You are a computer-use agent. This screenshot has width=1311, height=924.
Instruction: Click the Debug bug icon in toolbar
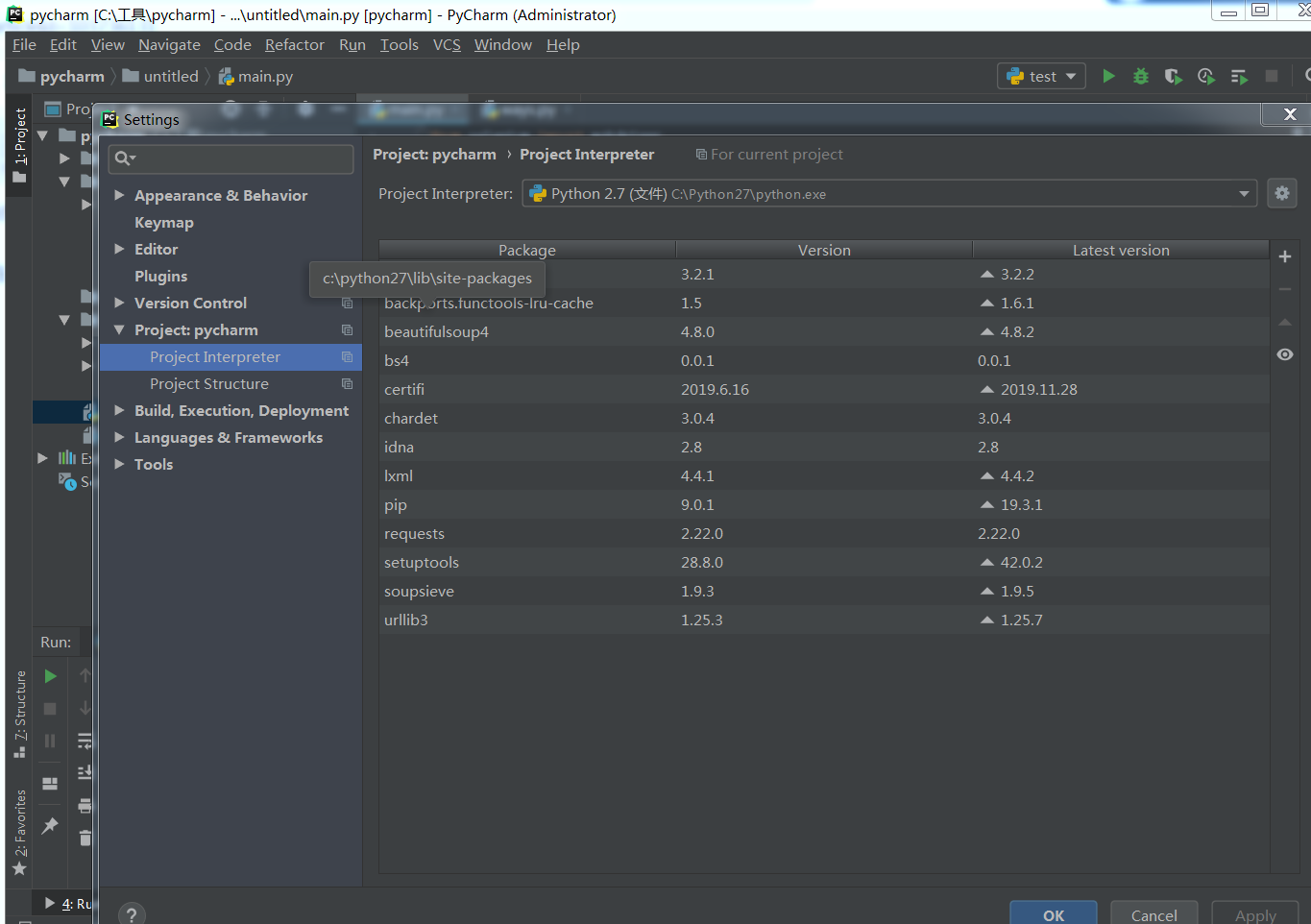click(x=1141, y=76)
